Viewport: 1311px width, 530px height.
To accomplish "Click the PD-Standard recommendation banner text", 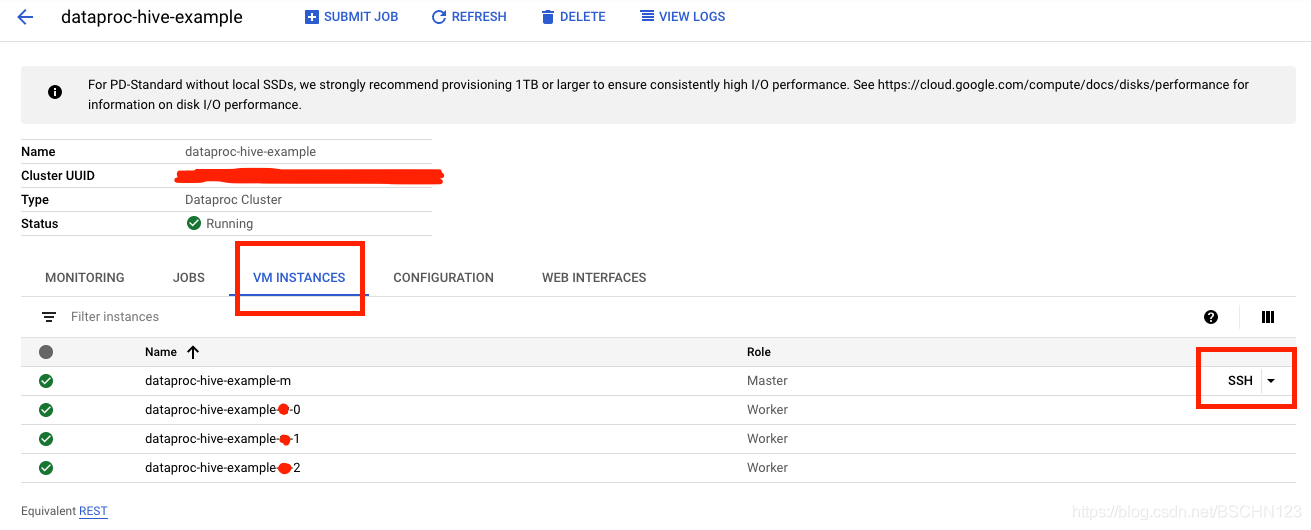I will tap(668, 95).
